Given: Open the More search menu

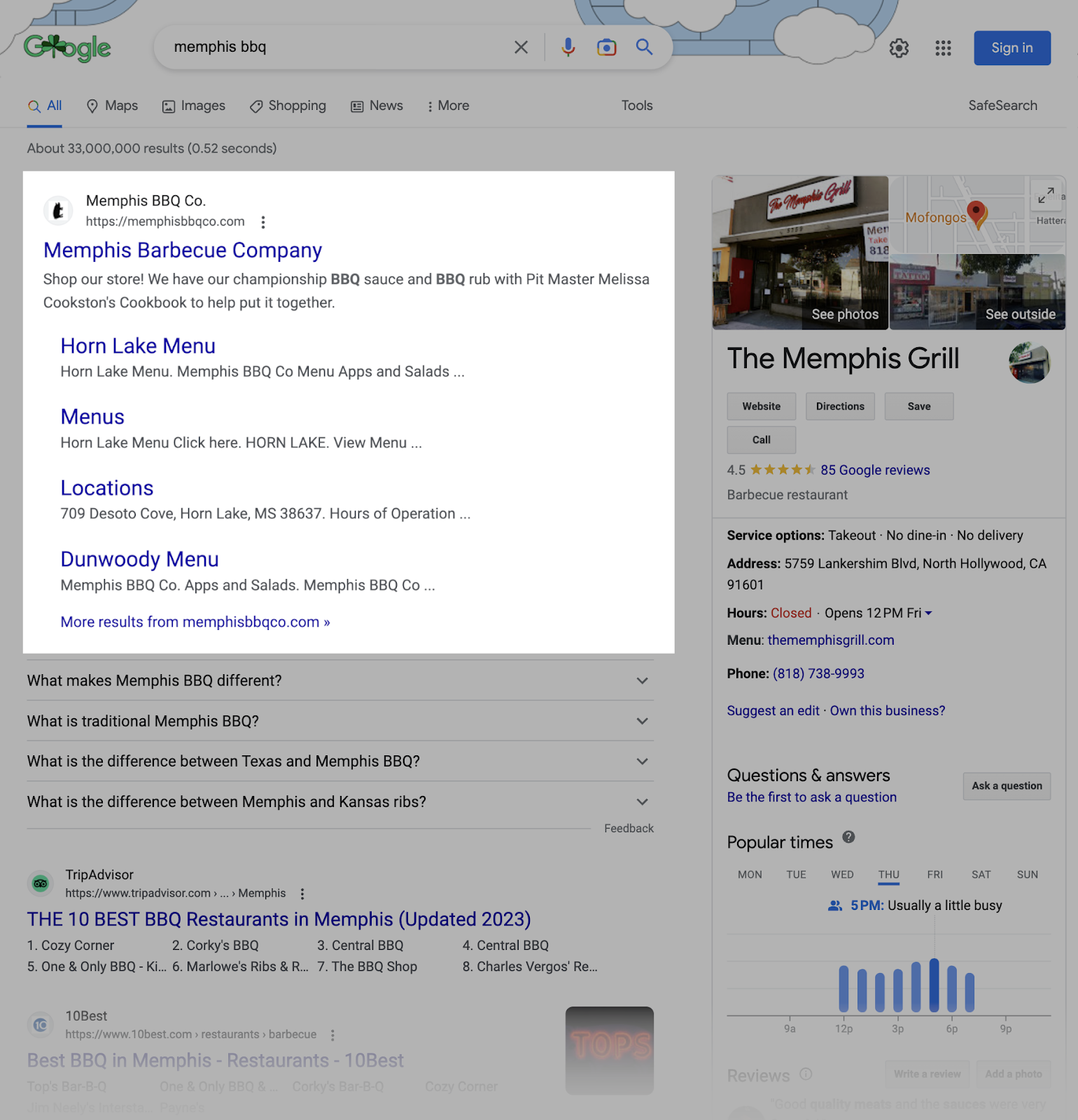Looking at the screenshot, I should (x=448, y=106).
